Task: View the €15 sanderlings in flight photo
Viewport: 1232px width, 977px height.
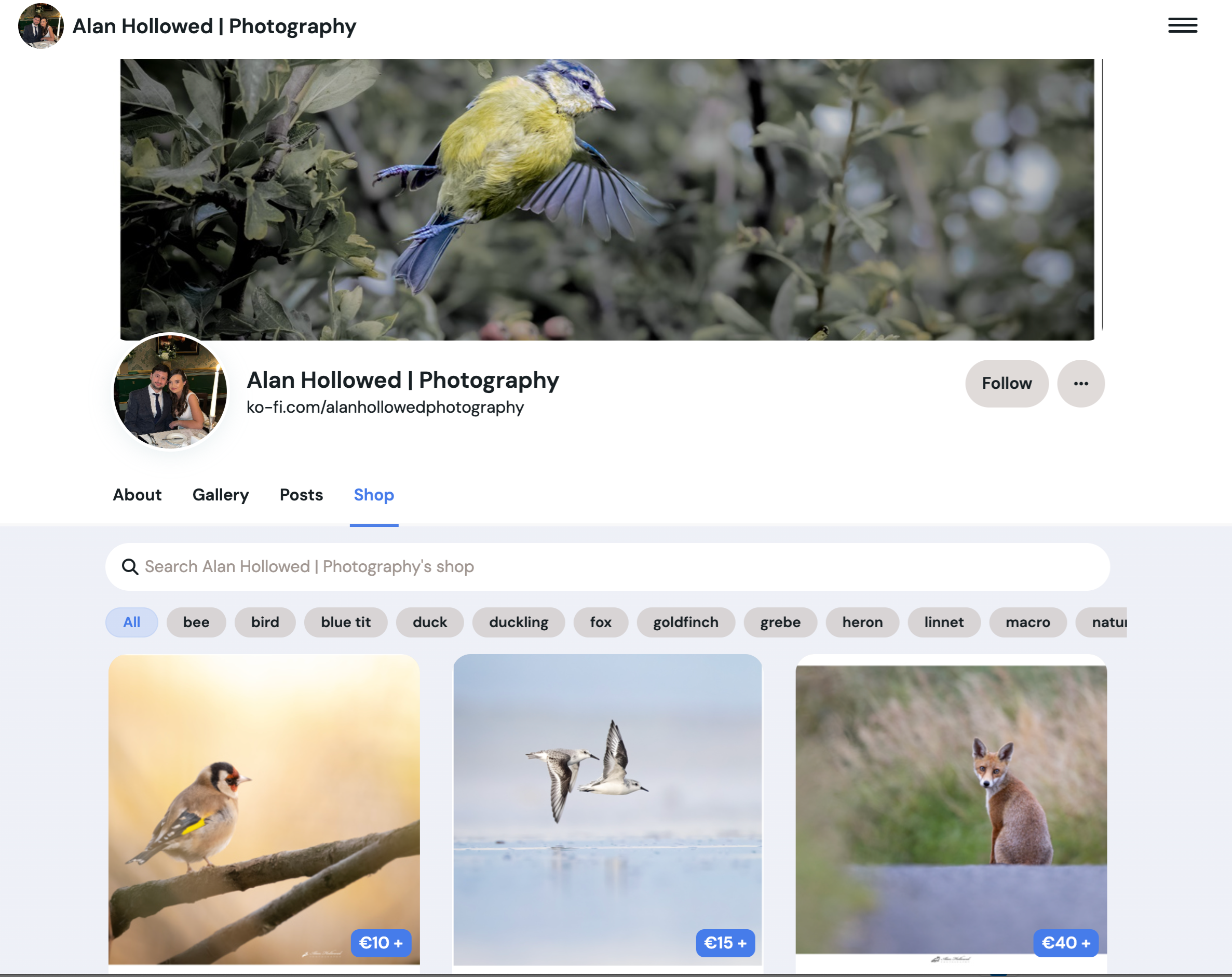Action: click(x=607, y=811)
